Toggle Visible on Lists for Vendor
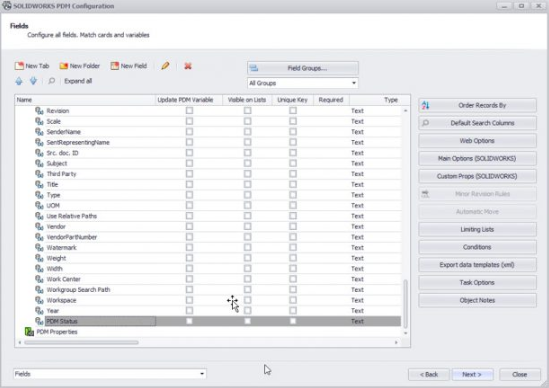This screenshot has width=549, height=388. click(x=248, y=227)
